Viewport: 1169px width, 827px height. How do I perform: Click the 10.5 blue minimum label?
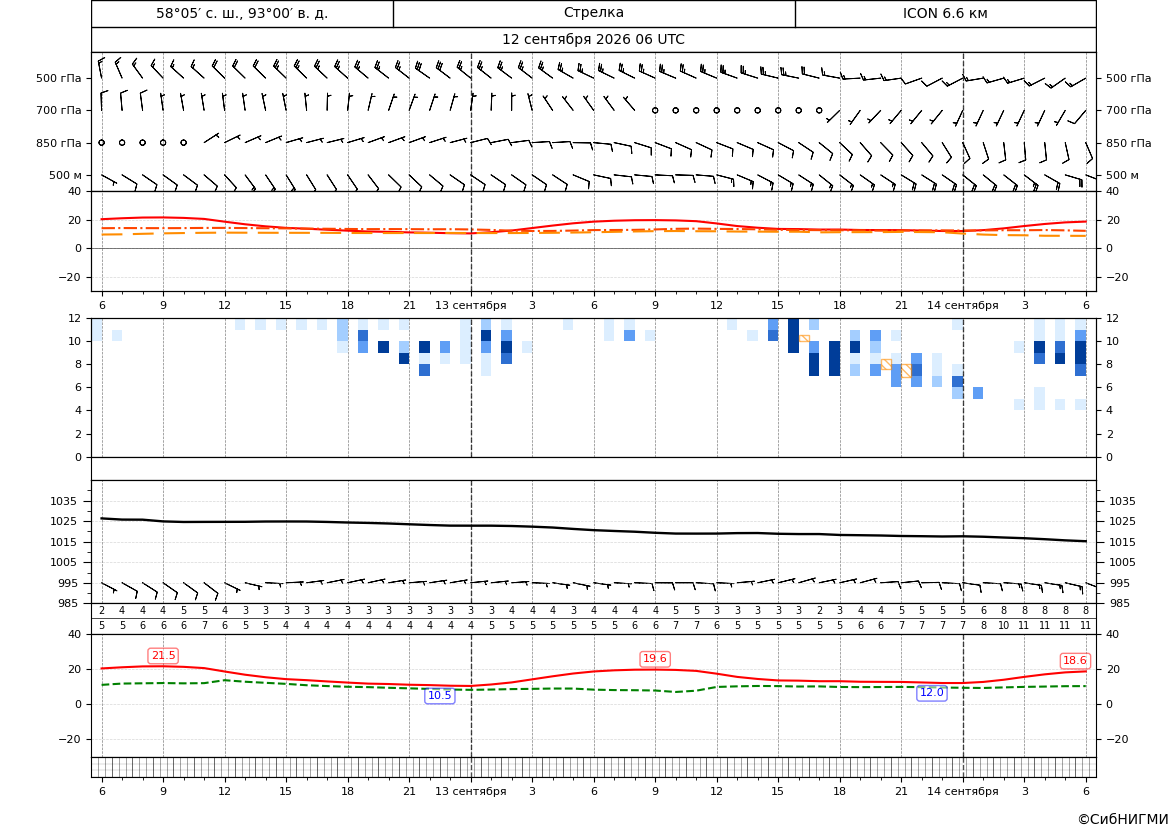click(x=439, y=696)
